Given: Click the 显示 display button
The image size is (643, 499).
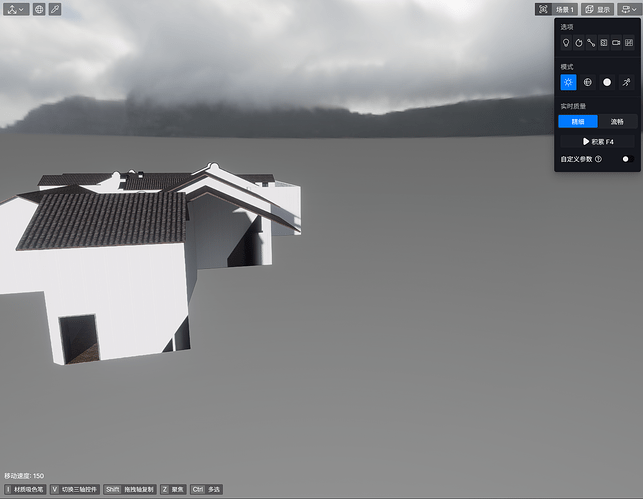Looking at the screenshot, I should [598, 9].
